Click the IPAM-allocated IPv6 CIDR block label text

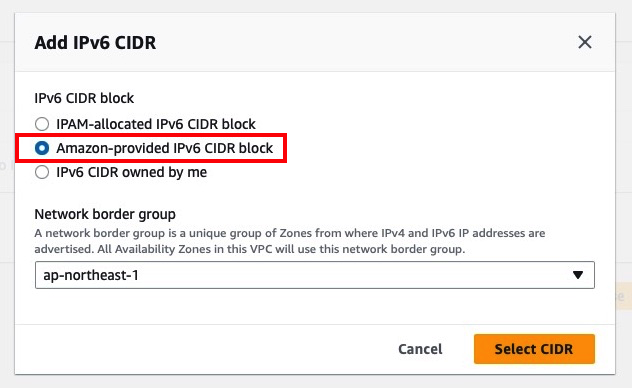(156, 124)
